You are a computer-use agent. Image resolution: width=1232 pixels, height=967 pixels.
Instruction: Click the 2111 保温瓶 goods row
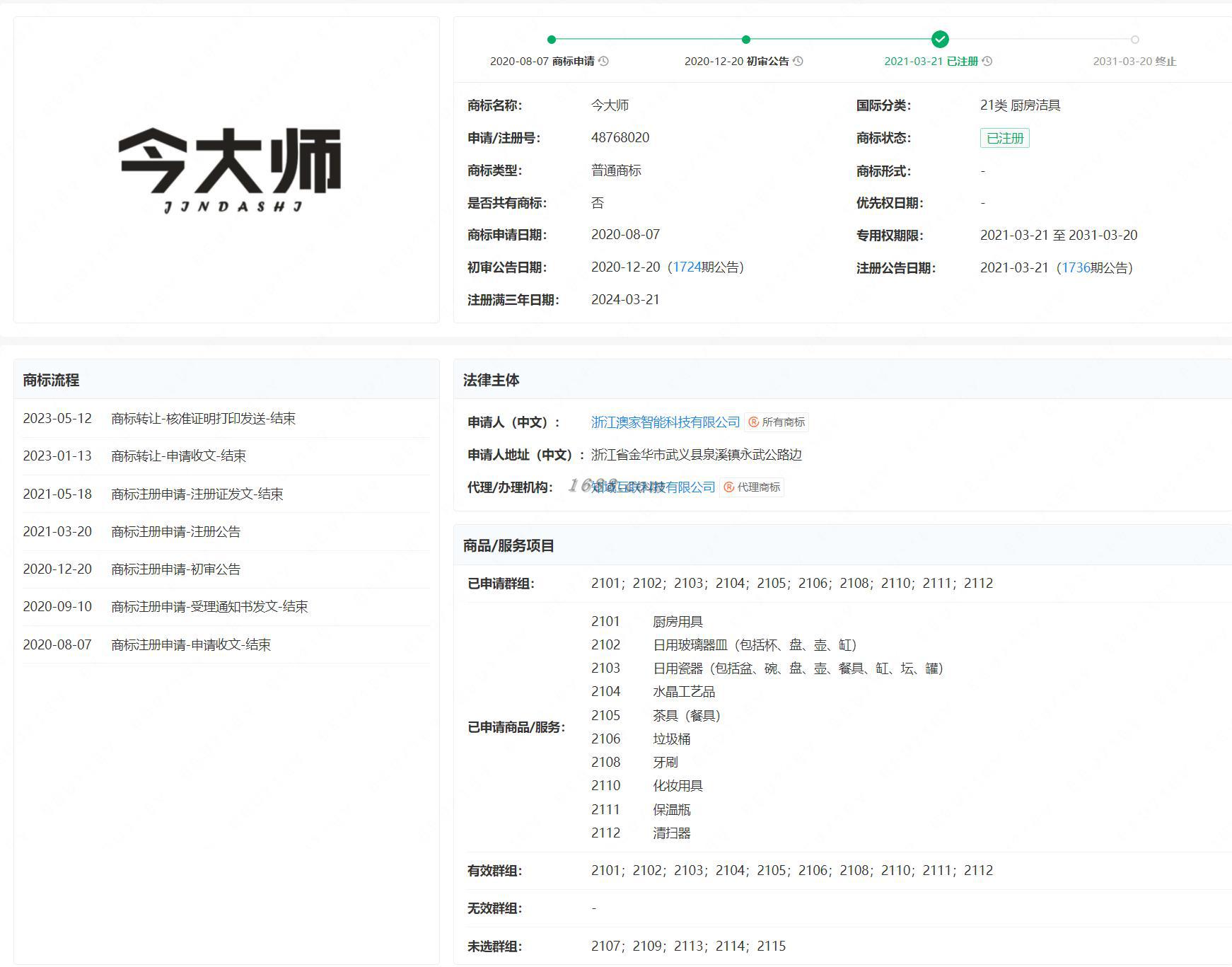tap(641, 810)
